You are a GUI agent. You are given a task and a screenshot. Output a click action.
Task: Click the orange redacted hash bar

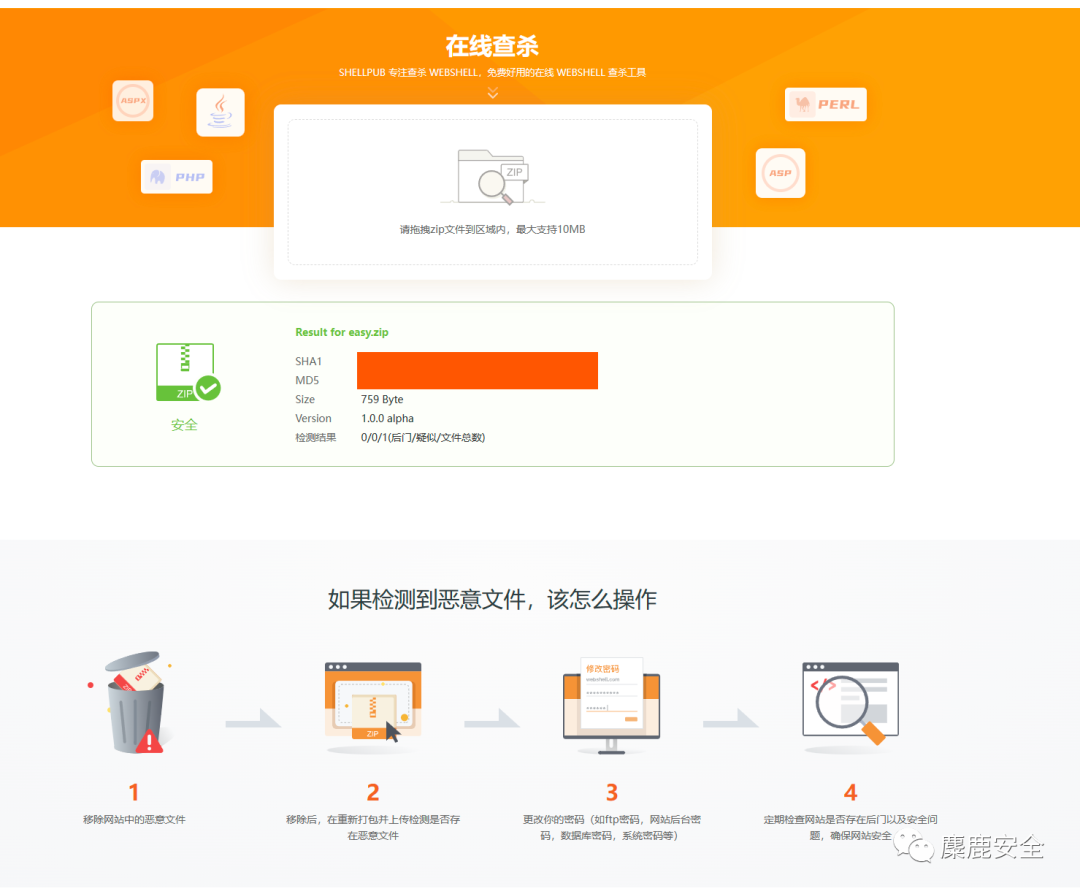pos(477,370)
